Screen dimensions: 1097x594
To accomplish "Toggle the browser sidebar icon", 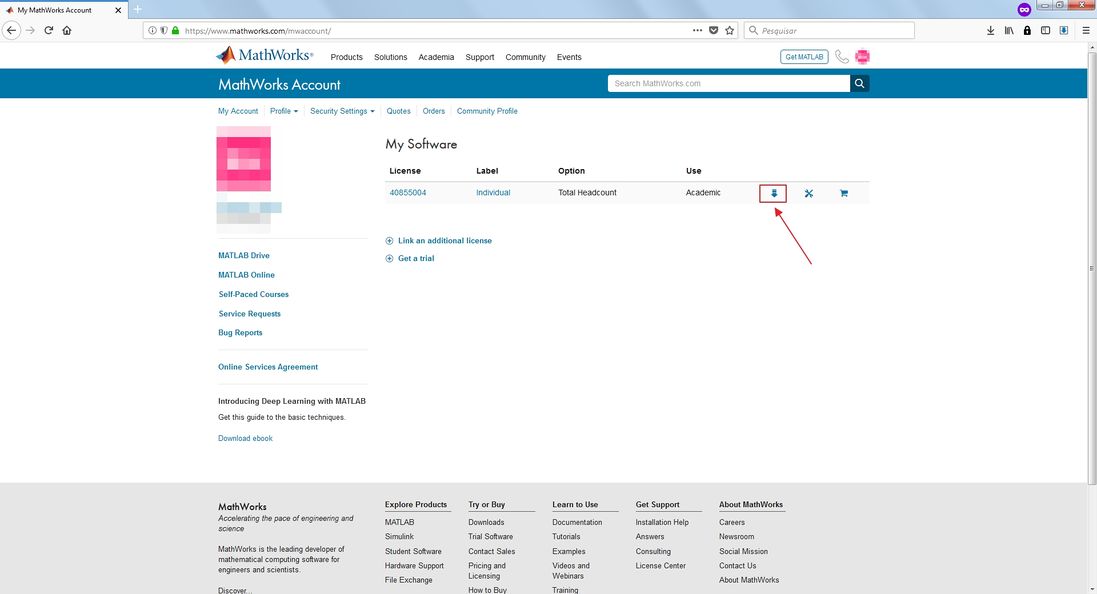I will 1045,30.
